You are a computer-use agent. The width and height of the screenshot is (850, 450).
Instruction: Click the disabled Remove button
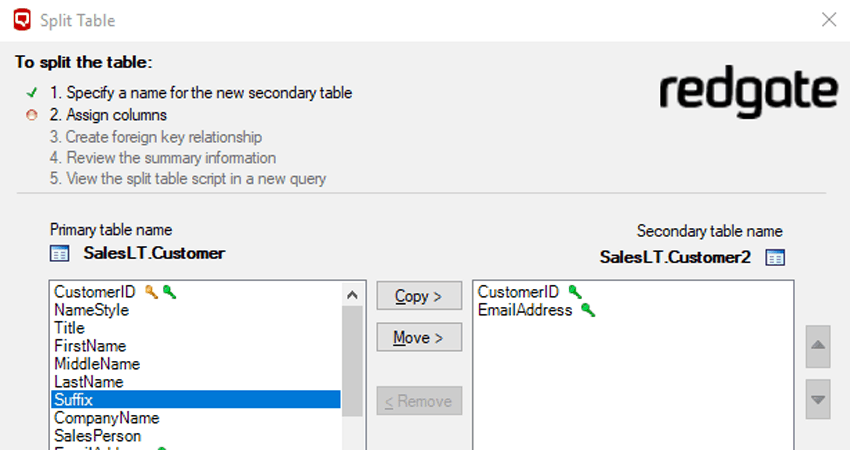(x=419, y=401)
